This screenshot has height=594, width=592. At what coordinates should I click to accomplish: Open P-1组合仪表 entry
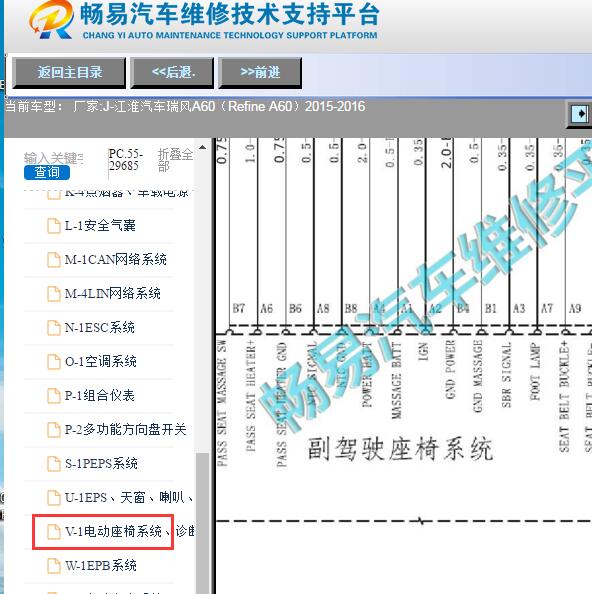coord(100,395)
